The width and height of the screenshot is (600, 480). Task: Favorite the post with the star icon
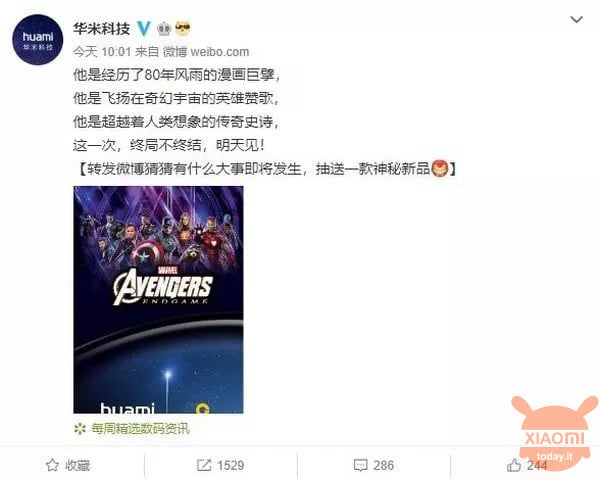(x=52, y=465)
